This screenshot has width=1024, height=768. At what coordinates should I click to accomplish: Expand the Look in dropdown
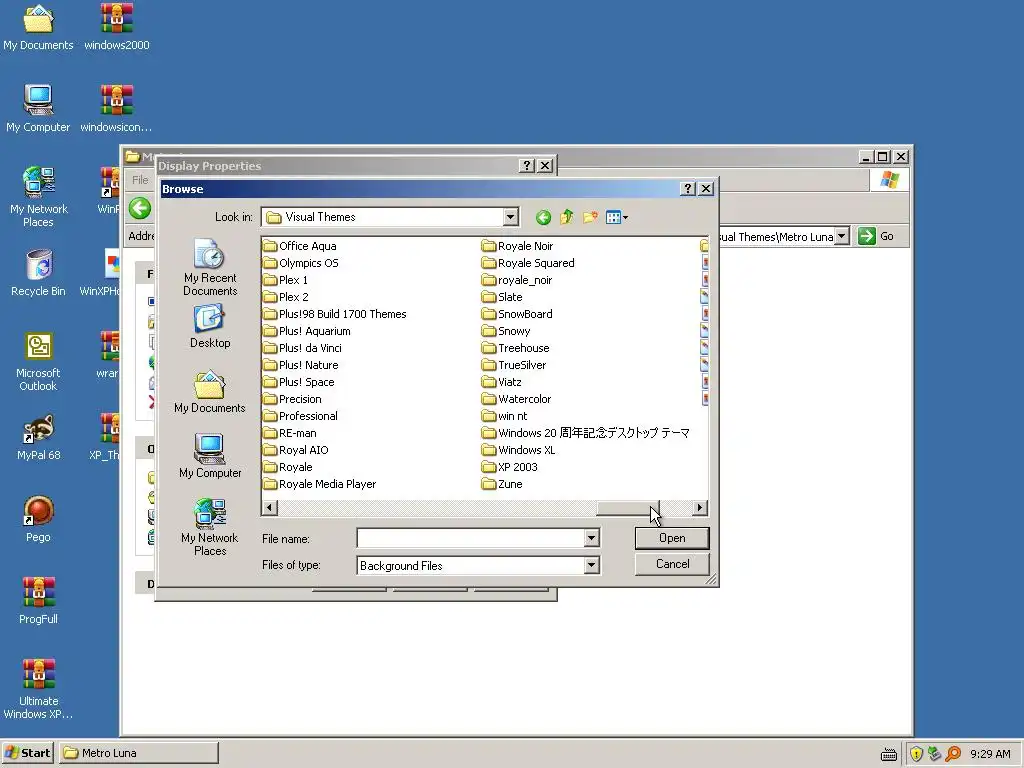click(511, 217)
